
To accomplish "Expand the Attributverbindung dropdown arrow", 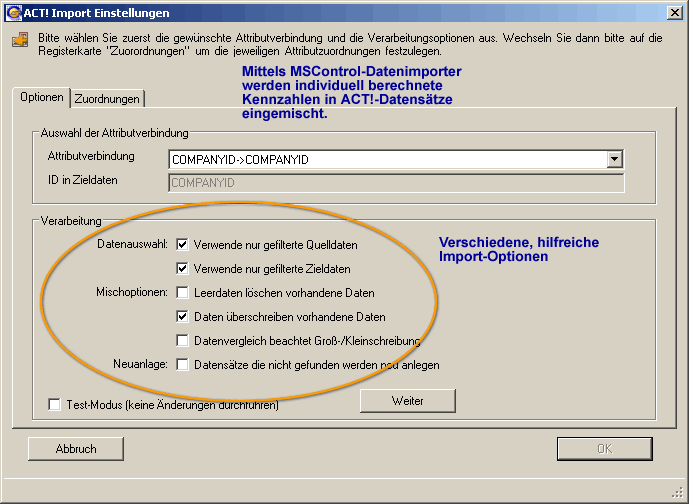I will tap(615, 159).
